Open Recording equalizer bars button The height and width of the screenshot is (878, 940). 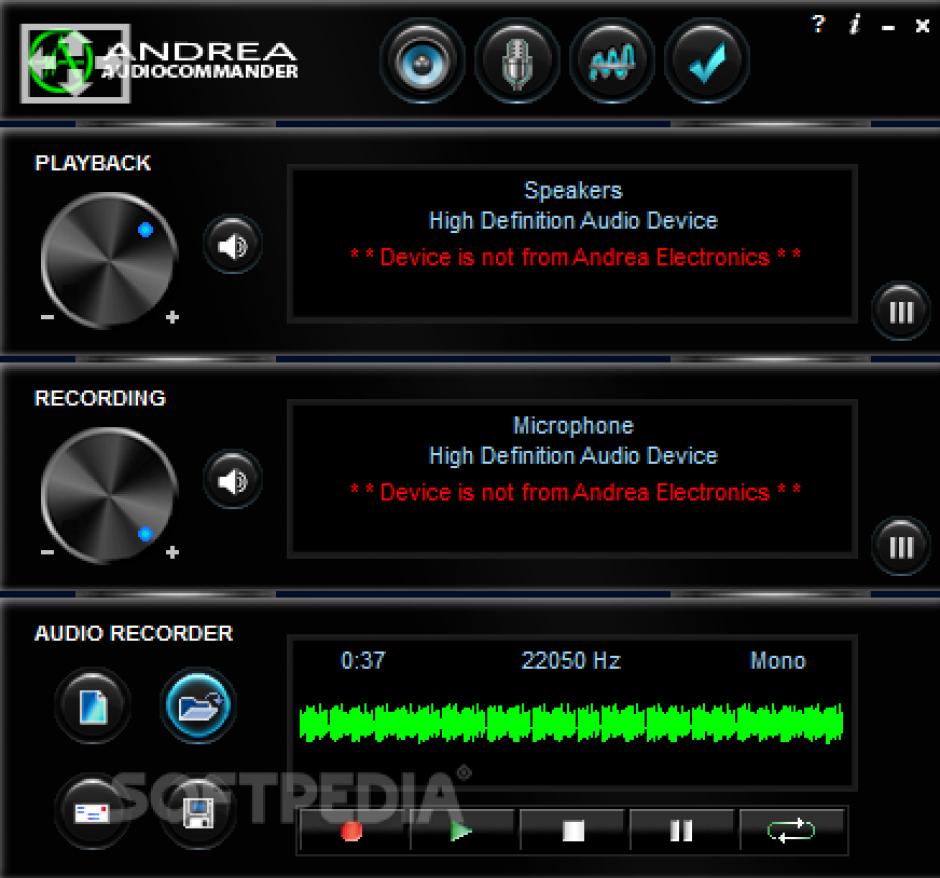coord(900,546)
